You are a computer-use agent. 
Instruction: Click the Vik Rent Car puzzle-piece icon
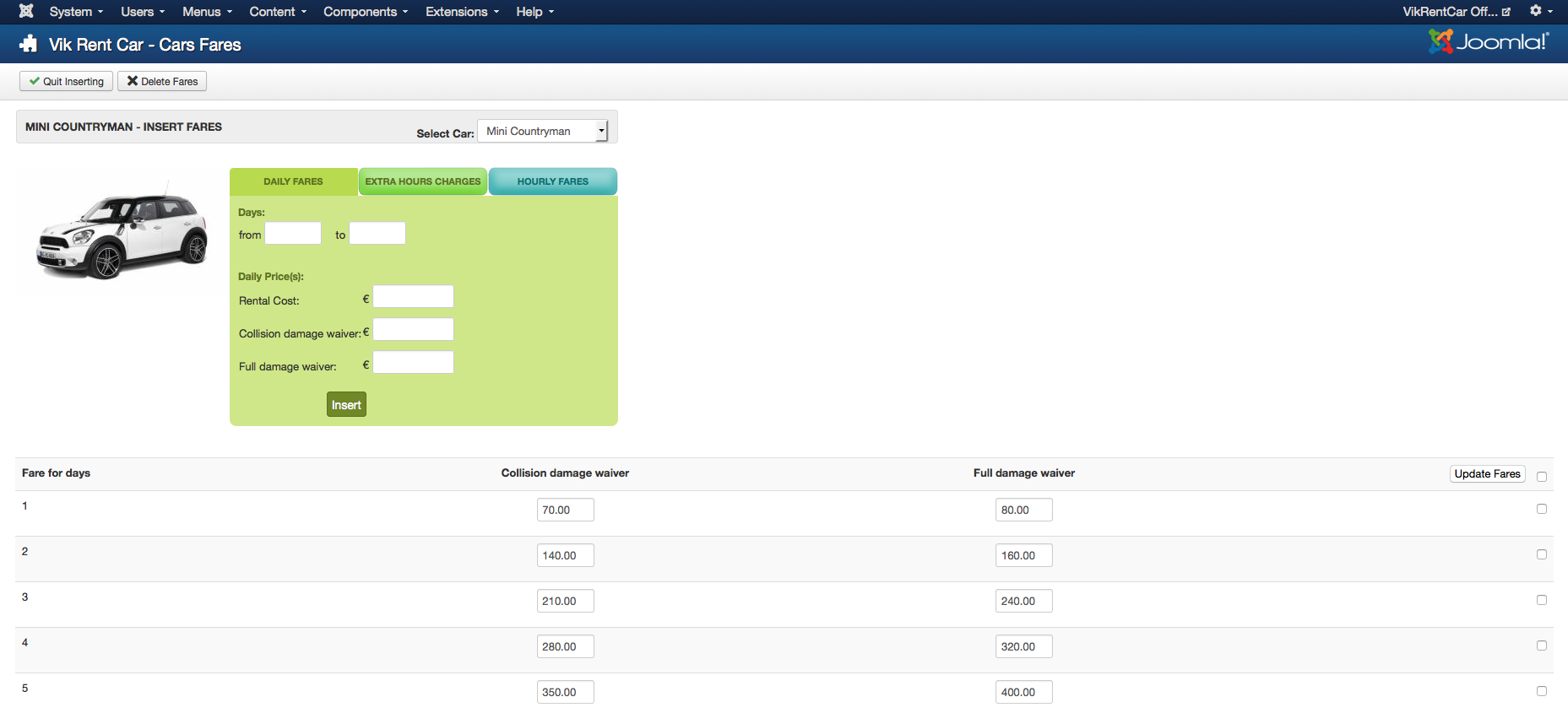pyautogui.click(x=29, y=44)
